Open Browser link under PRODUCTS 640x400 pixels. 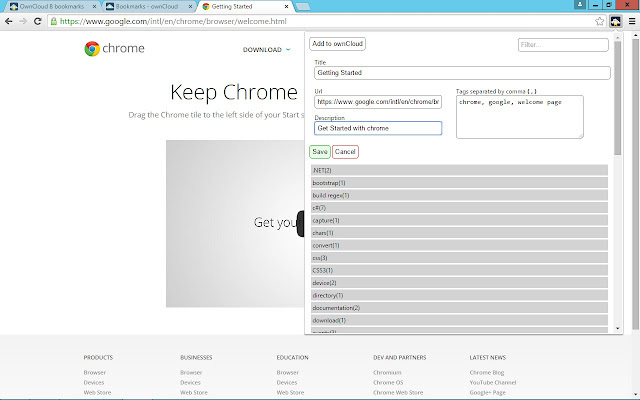click(95, 373)
